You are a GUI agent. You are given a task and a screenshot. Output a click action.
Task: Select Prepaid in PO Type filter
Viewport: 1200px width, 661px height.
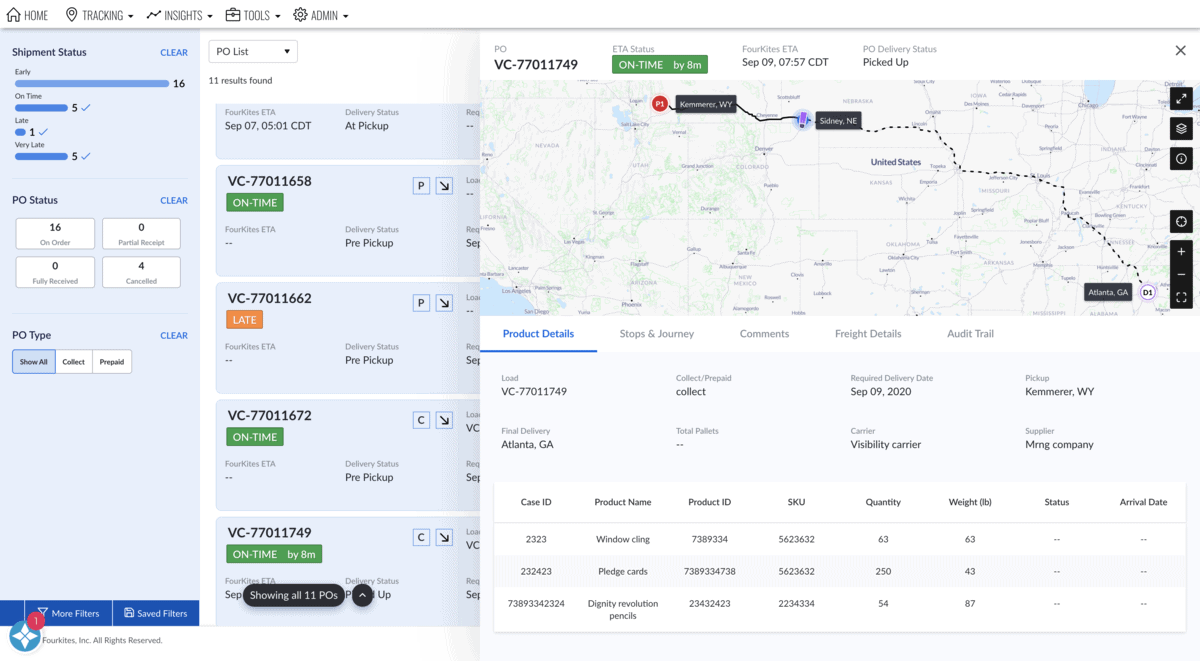pyautogui.click(x=111, y=361)
